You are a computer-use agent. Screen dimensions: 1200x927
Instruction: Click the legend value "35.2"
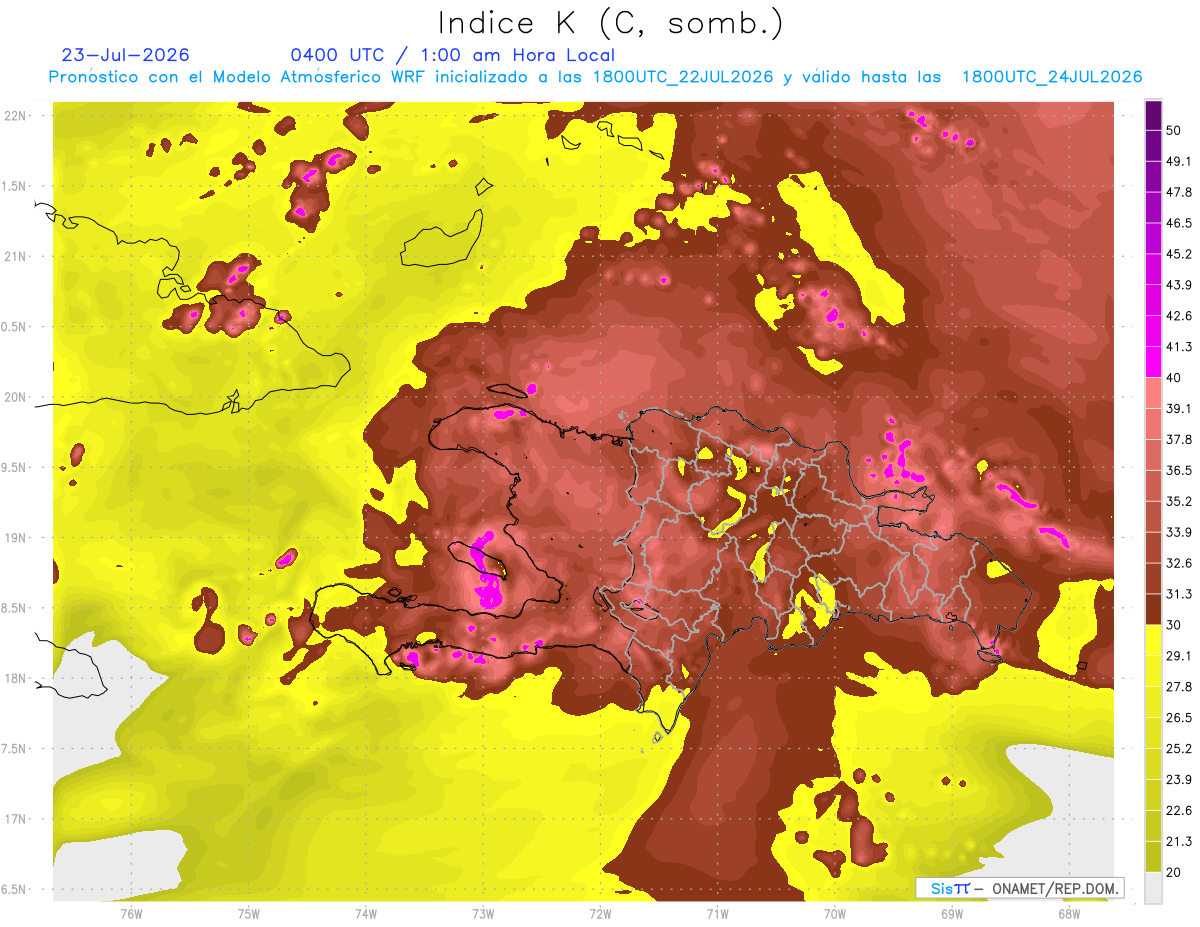pyautogui.click(x=1178, y=501)
